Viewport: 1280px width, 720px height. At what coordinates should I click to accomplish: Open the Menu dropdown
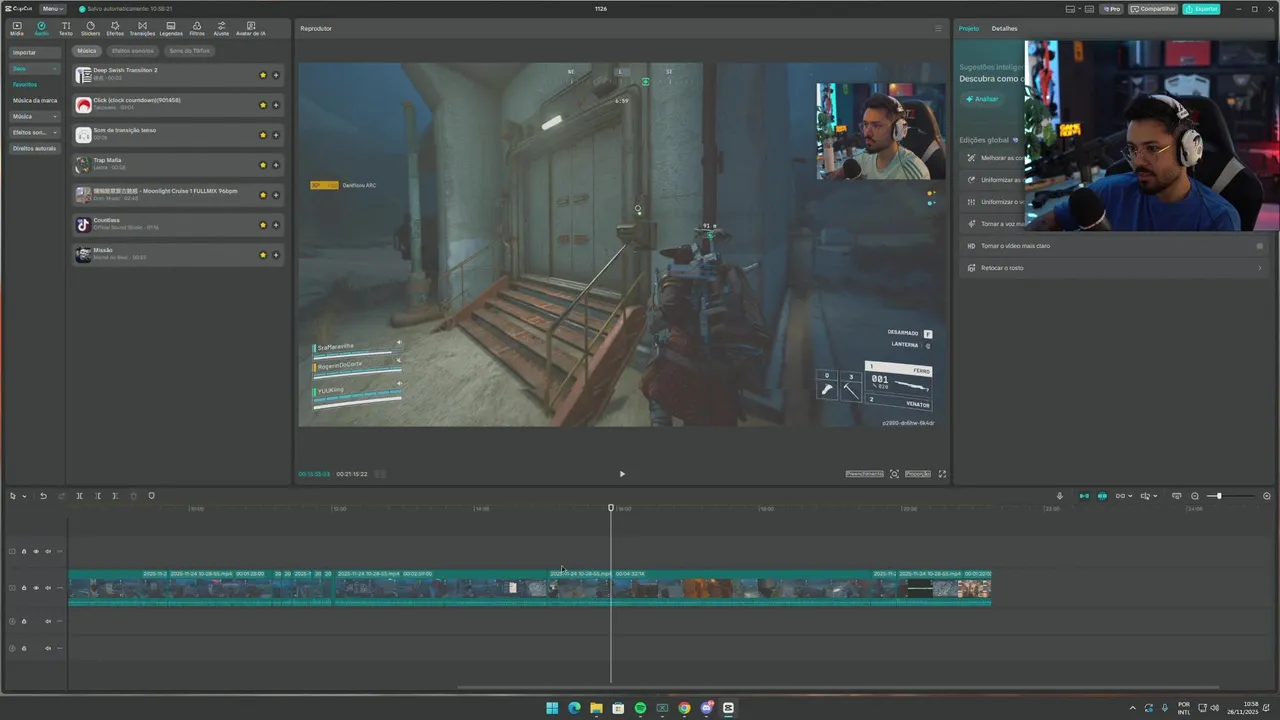point(53,8)
